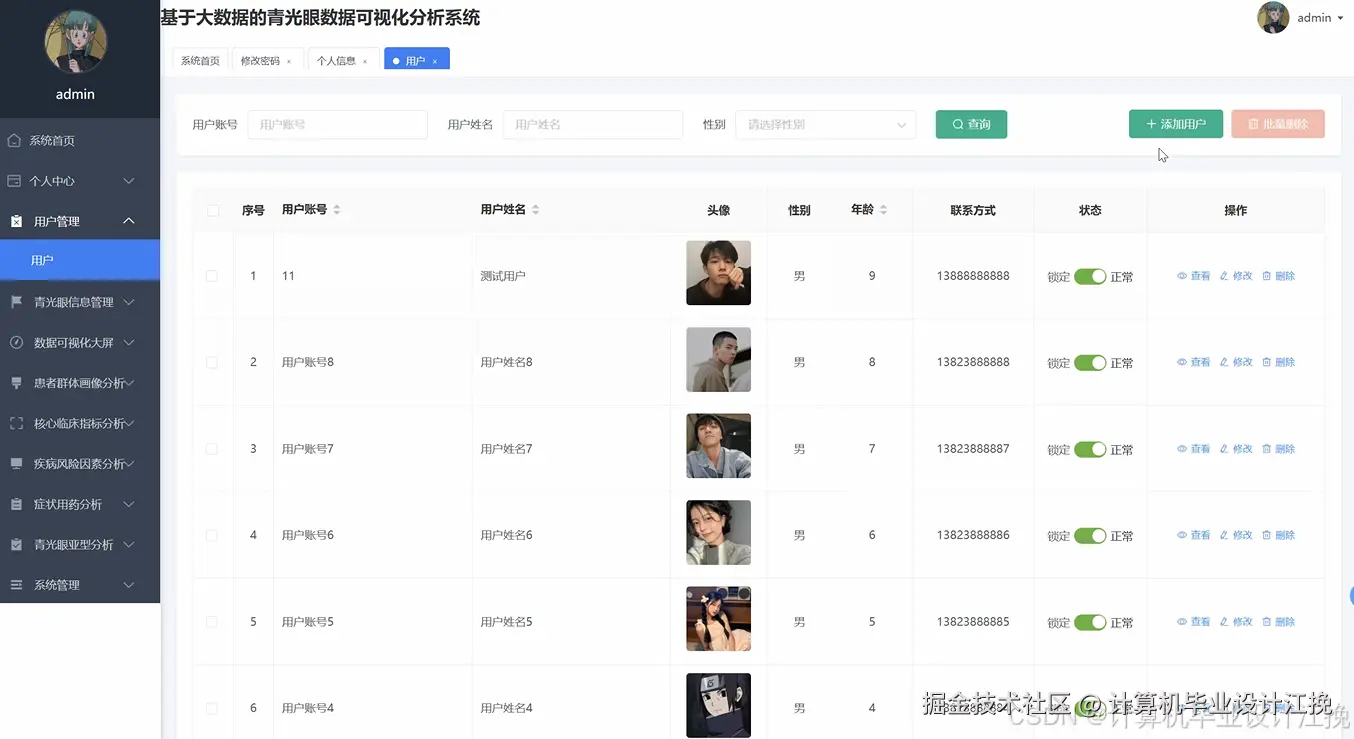The image size is (1354, 739).
Task: Click the 数据可视化大屏 compass icon
Action: tap(16, 342)
